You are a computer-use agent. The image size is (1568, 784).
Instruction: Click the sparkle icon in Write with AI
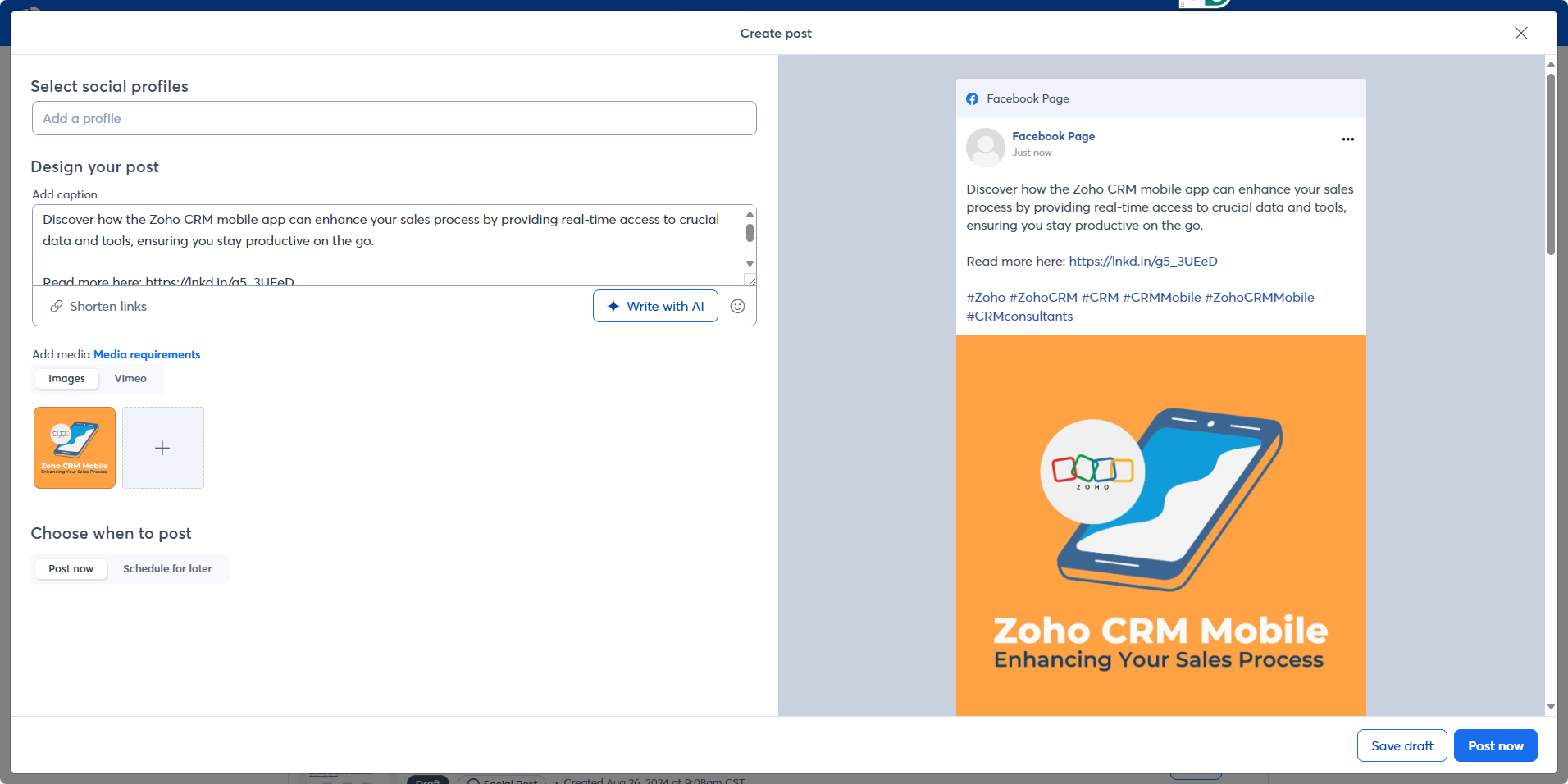[x=613, y=306]
